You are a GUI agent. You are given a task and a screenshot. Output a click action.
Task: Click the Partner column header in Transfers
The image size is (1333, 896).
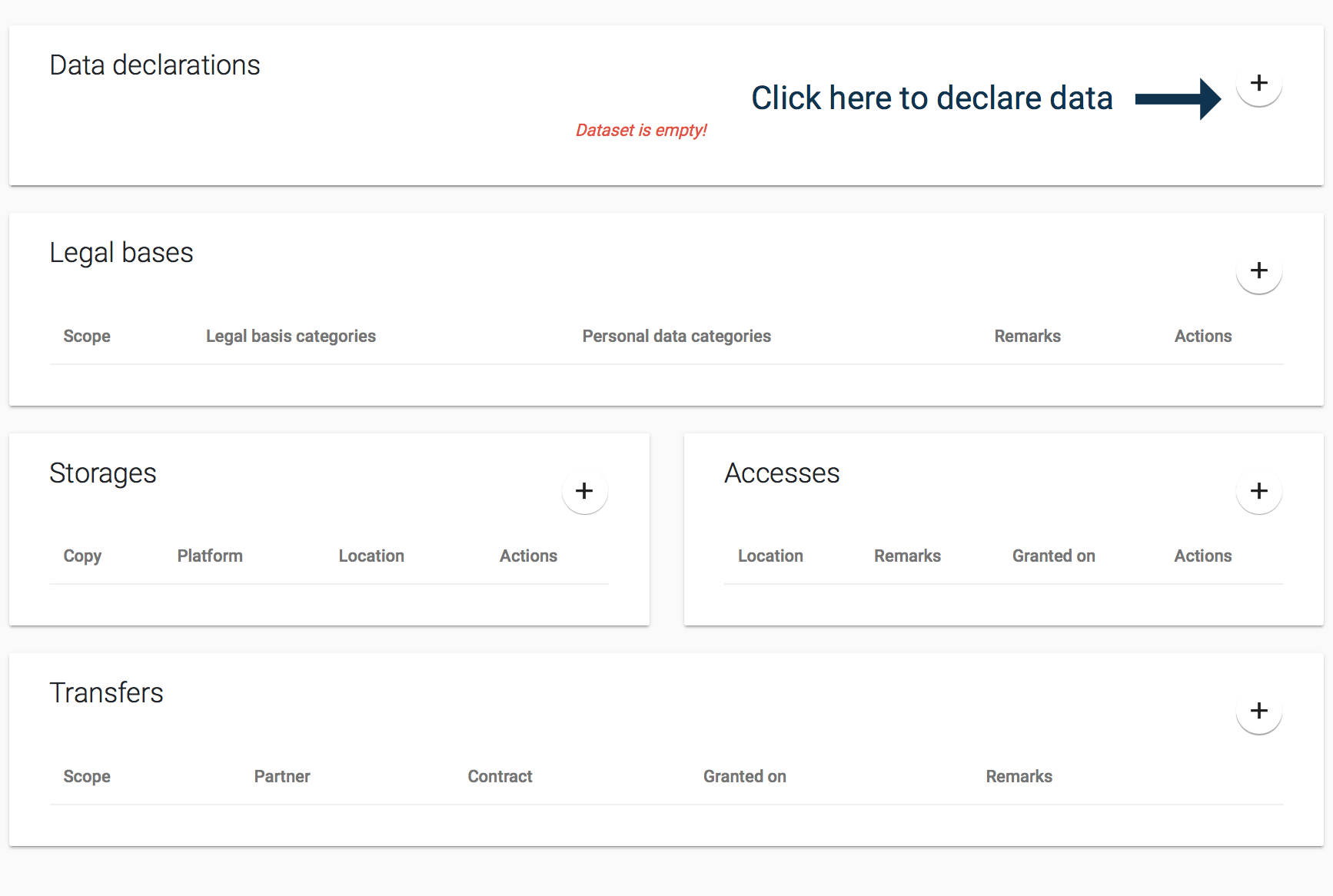coord(282,777)
